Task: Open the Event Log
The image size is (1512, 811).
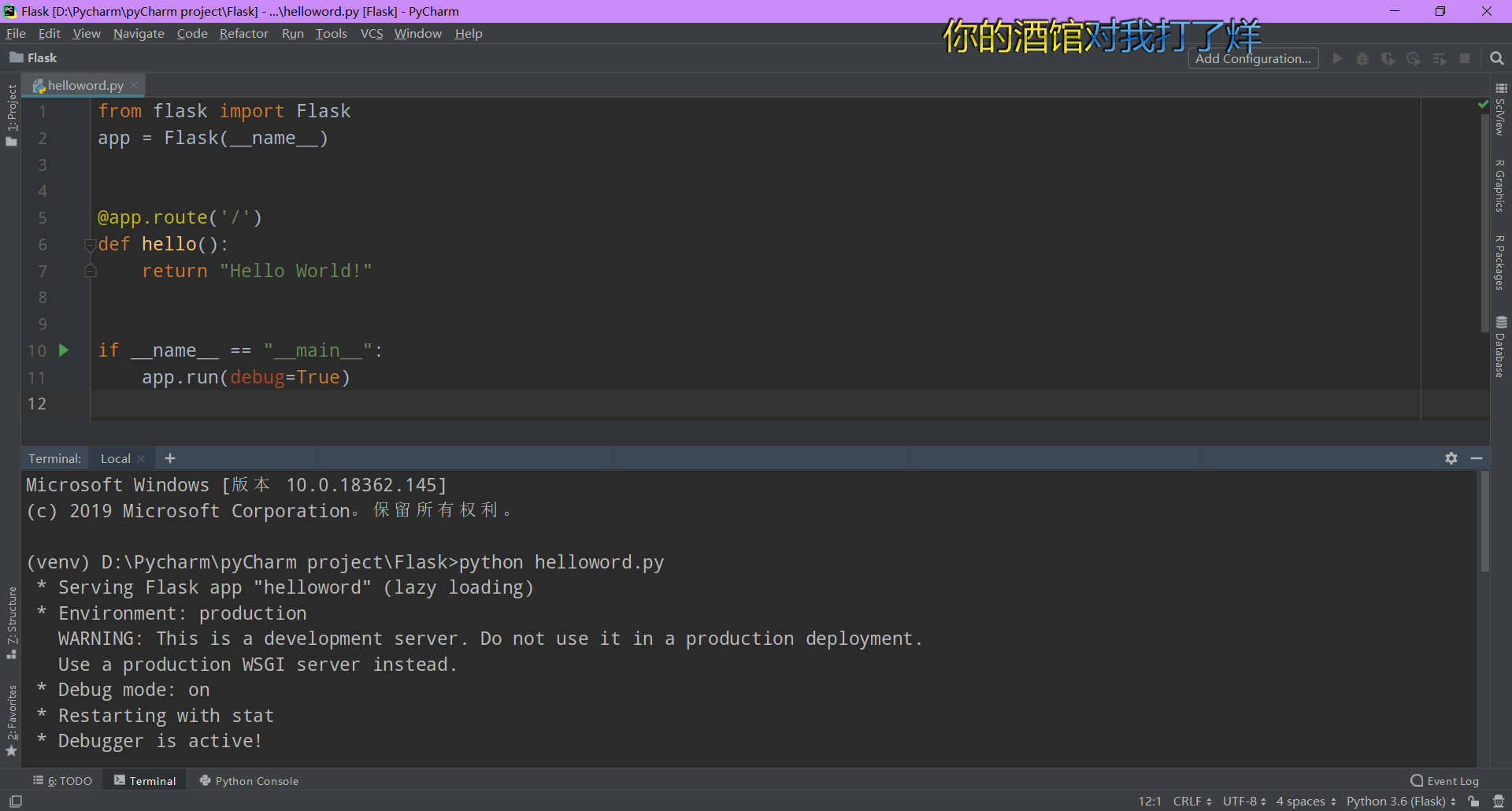Action: point(1445,781)
